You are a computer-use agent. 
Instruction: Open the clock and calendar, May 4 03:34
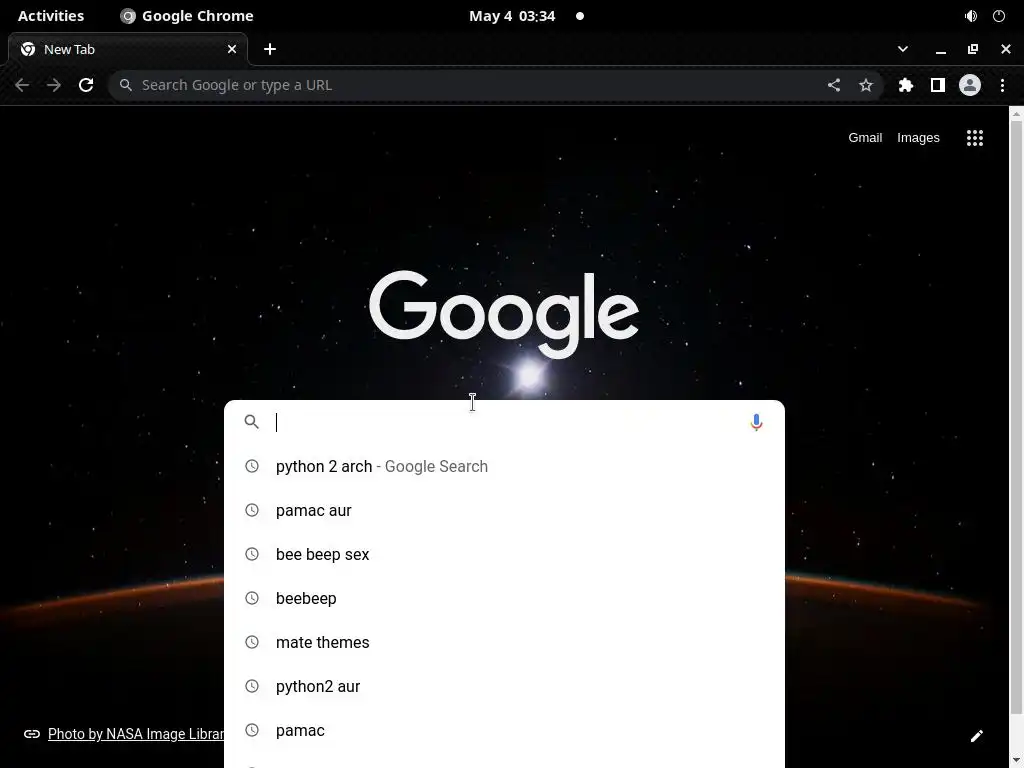pyautogui.click(x=512, y=16)
